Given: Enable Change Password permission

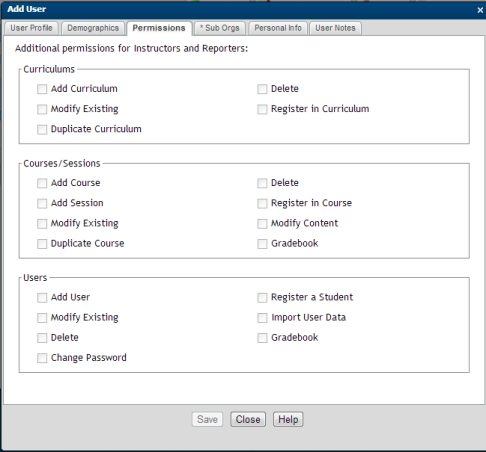Looking at the screenshot, I should click(x=42, y=358).
